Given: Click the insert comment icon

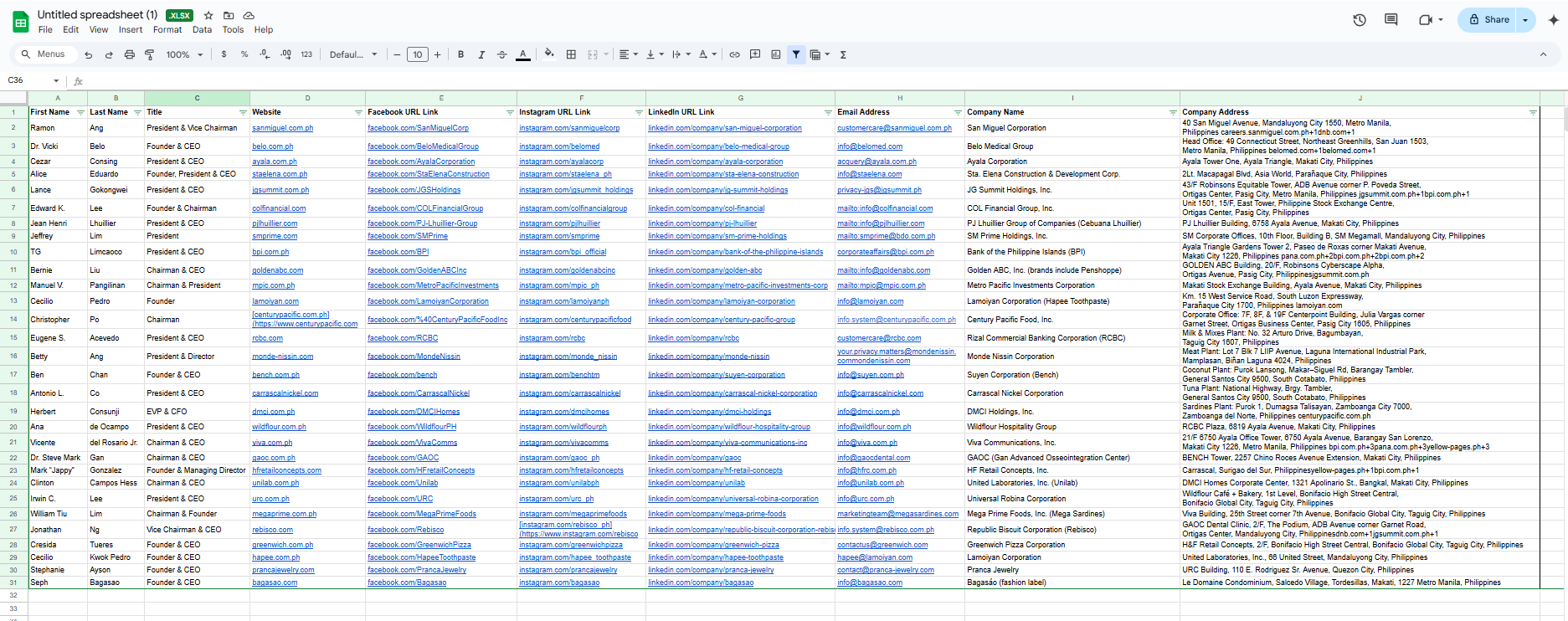Looking at the screenshot, I should click(755, 54).
